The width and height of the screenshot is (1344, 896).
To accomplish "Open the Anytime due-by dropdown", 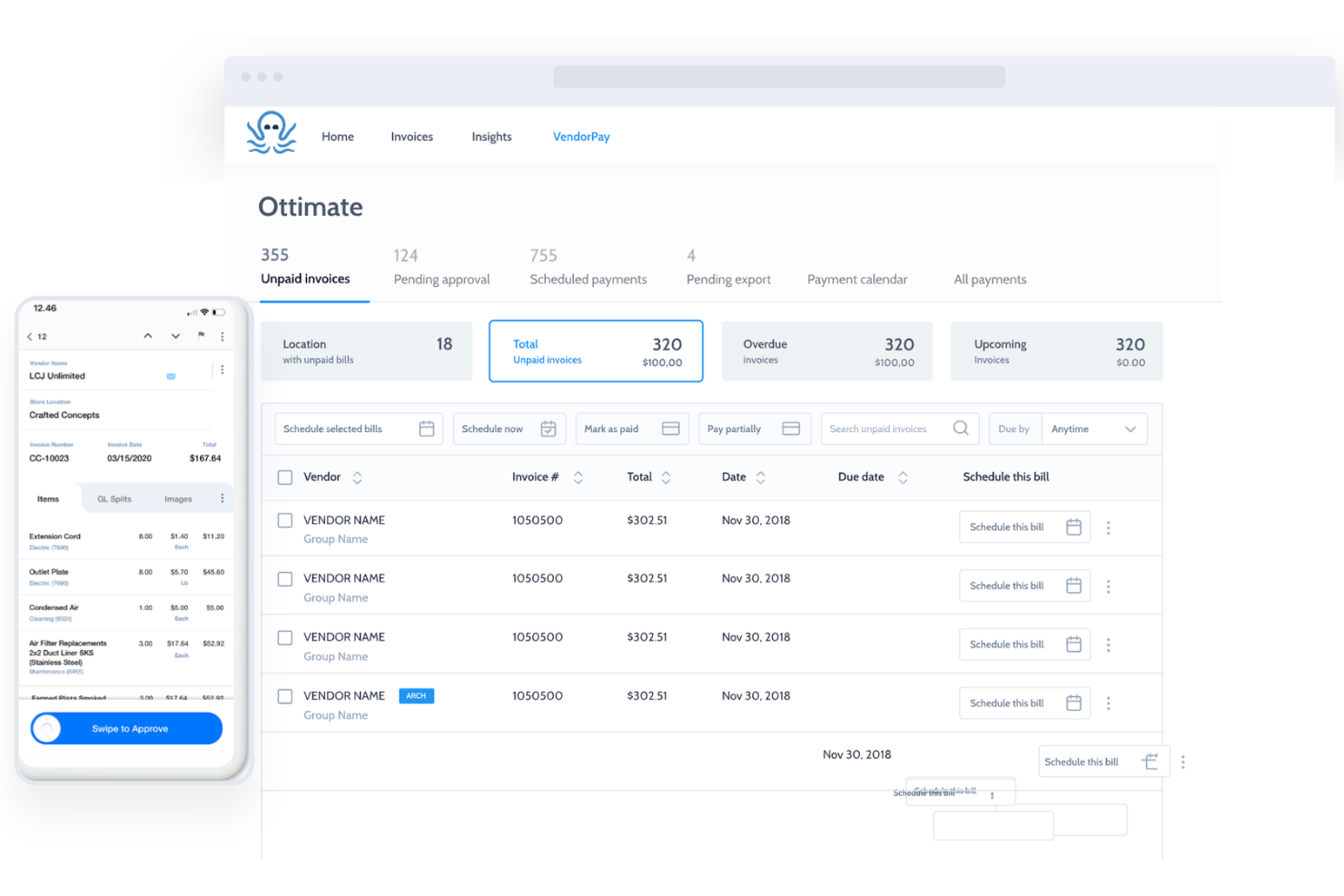I will click(1094, 428).
